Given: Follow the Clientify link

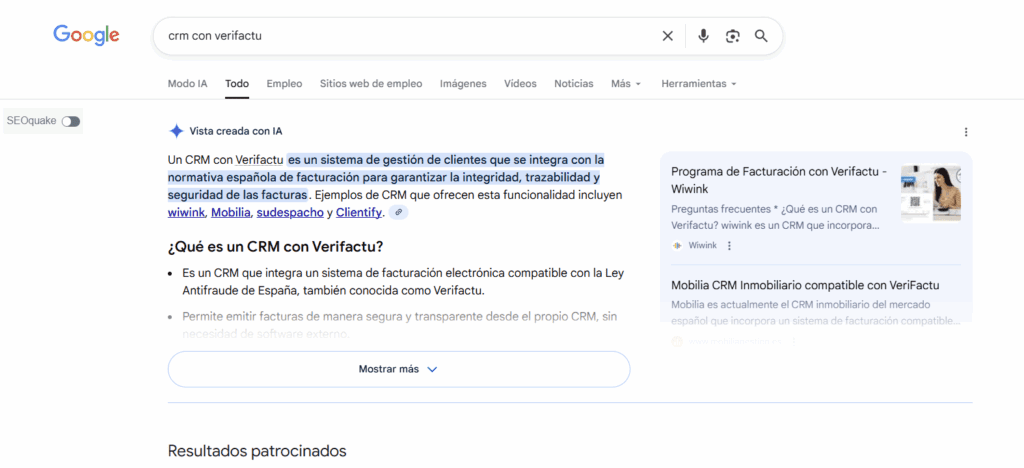Looking at the screenshot, I should tap(359, 213).
